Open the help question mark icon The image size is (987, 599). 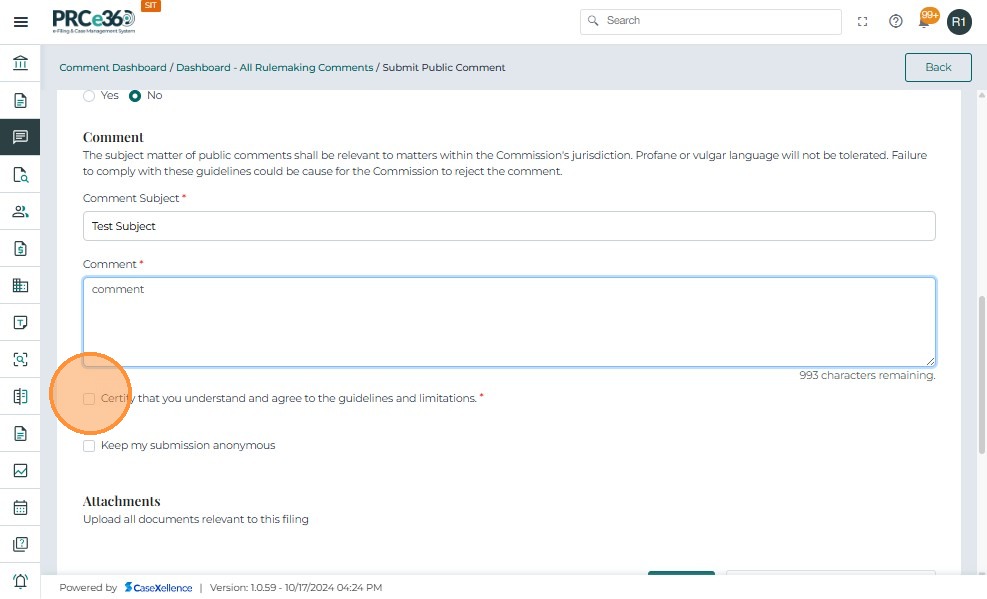tap(896, 21)
